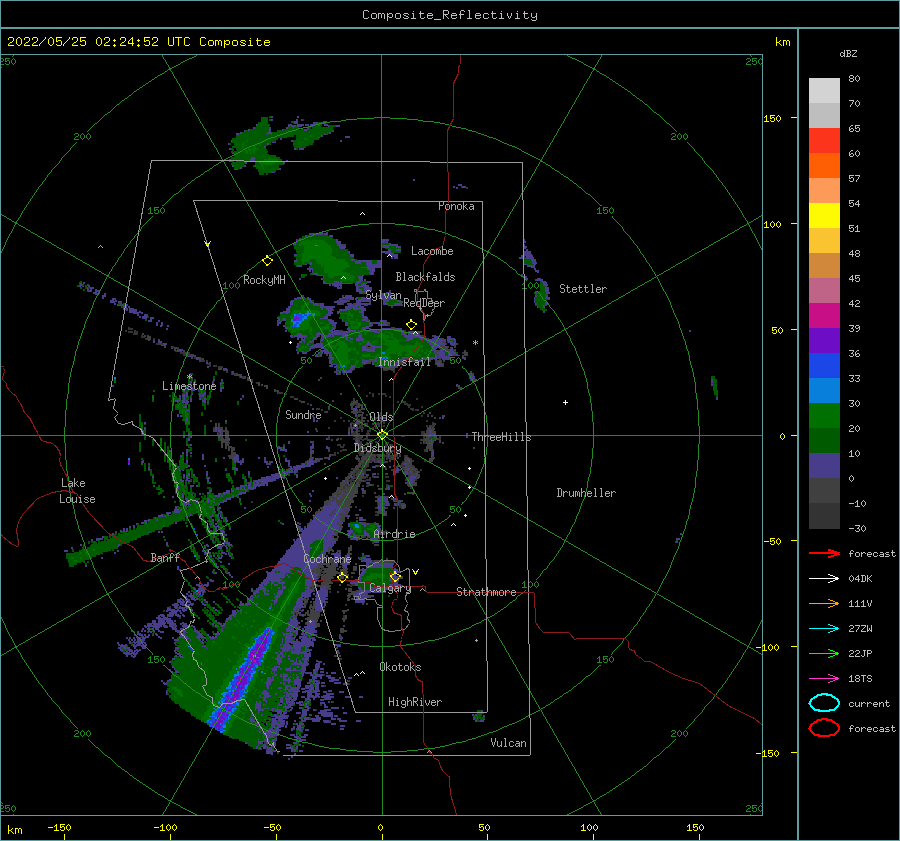Click the Lake Louise label
Screen dimensions: 900x841
click(77, 491)
